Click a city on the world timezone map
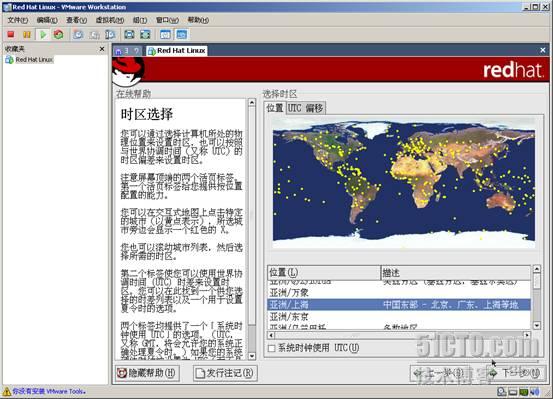Image resolution: width=553 pixels, height=399 pixels. [x=404, y=183]
